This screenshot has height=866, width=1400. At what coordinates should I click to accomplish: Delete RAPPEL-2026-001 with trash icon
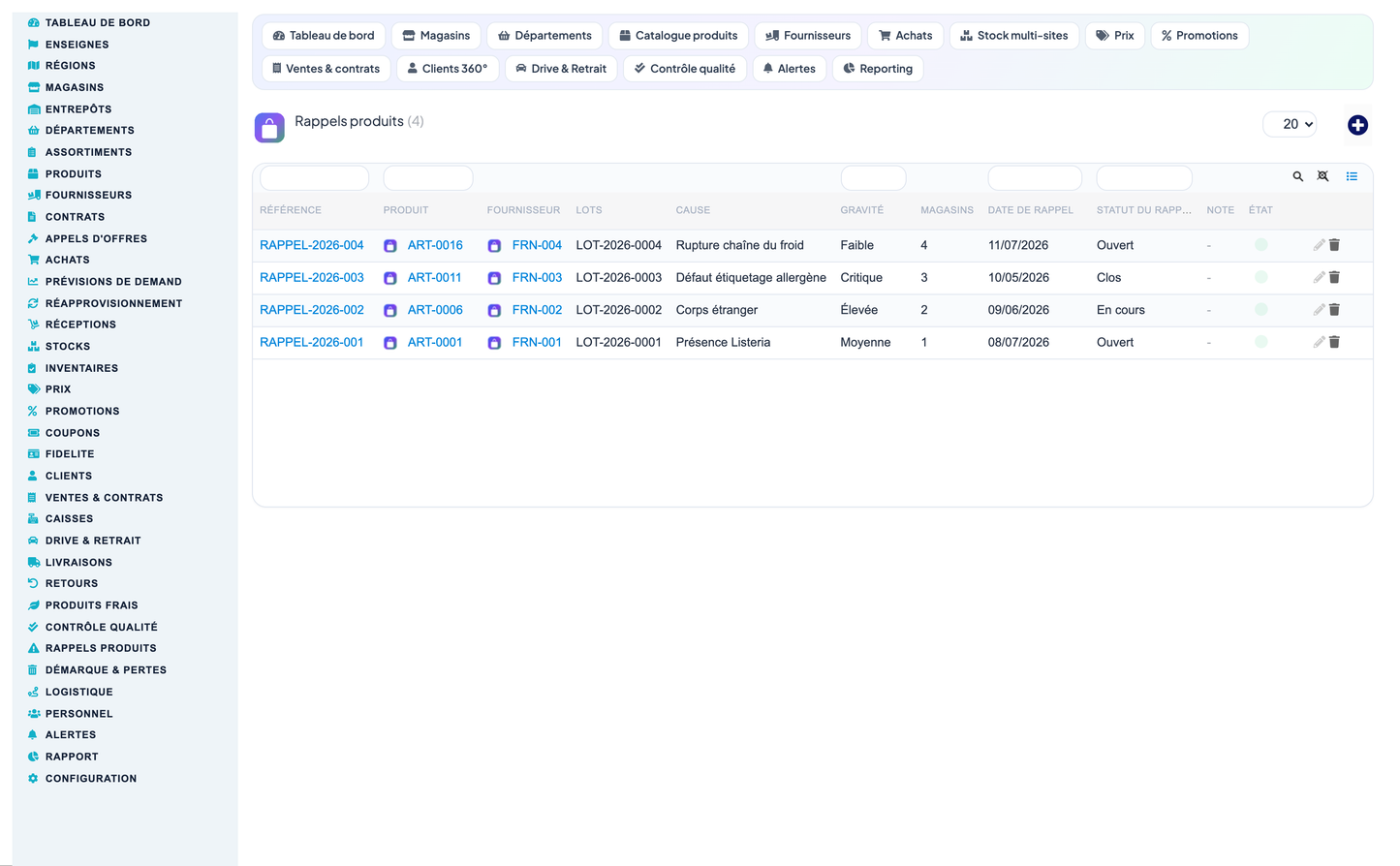coord(1334,342)
